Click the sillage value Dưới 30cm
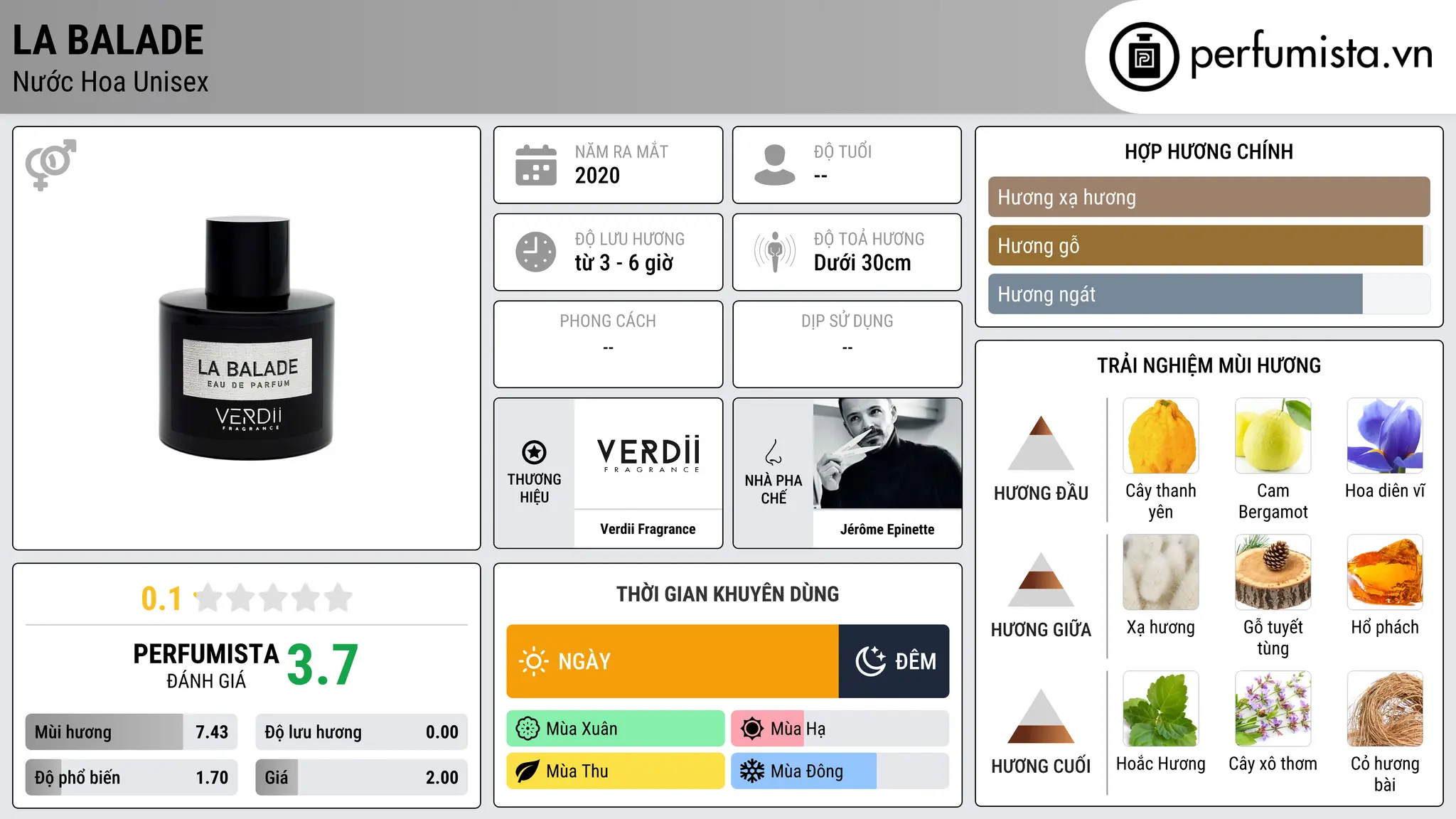The image size is (1456, 819). [x=862, y=263]
